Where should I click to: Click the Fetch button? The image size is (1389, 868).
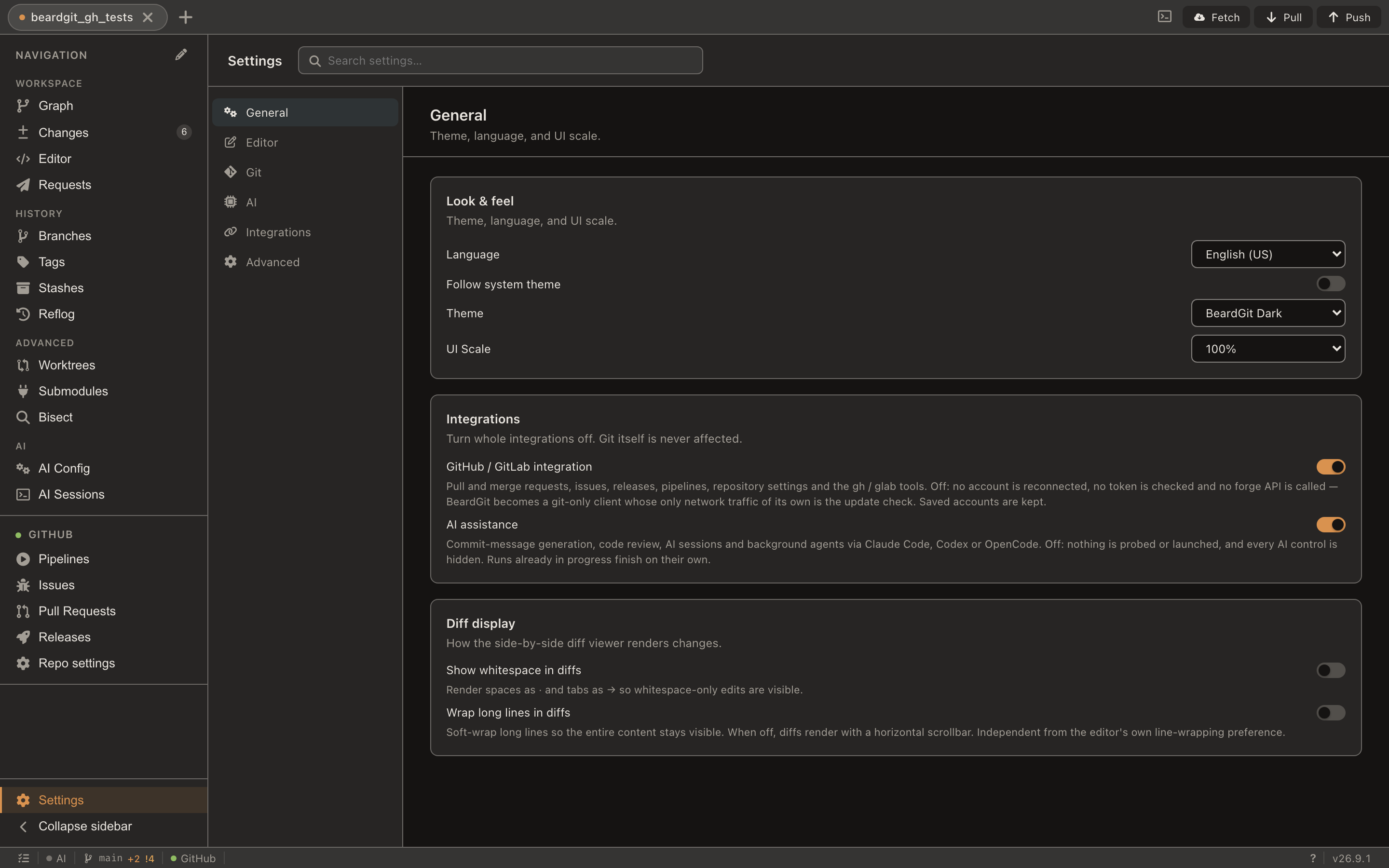point(1216,17)
